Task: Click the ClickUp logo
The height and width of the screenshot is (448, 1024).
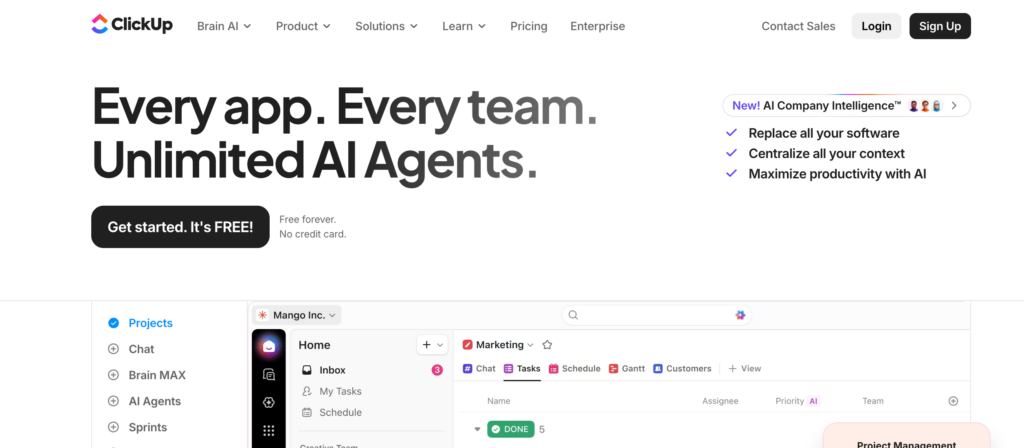Action: (x=131, y=25)
